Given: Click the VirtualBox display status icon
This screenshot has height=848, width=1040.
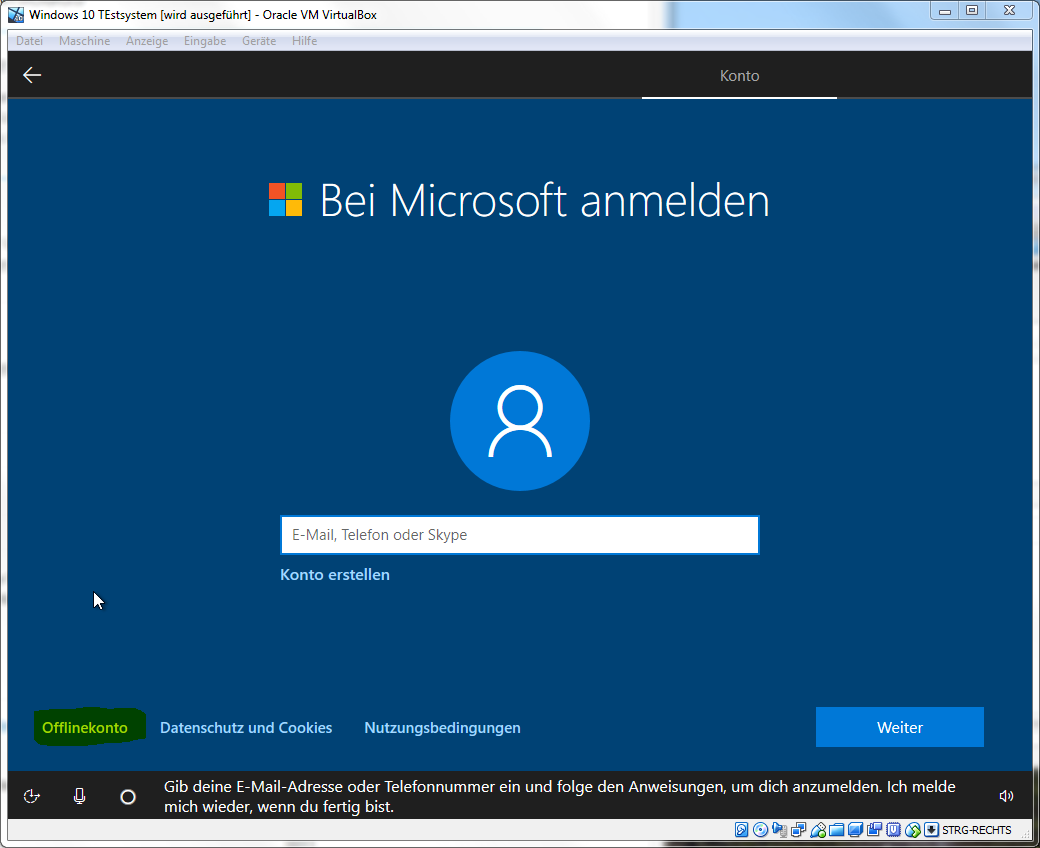Looking at the screenshot, I should tap(856, 830).
